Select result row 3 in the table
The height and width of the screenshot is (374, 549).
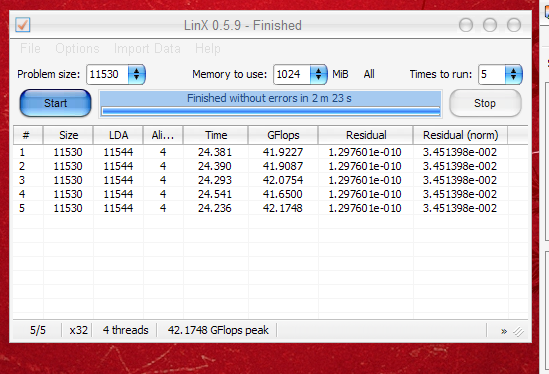pos(270,180)
